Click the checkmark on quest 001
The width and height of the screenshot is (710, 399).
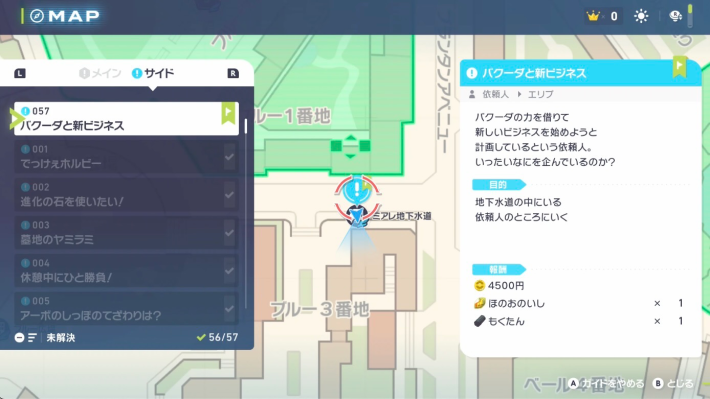[x=229, y=157]
